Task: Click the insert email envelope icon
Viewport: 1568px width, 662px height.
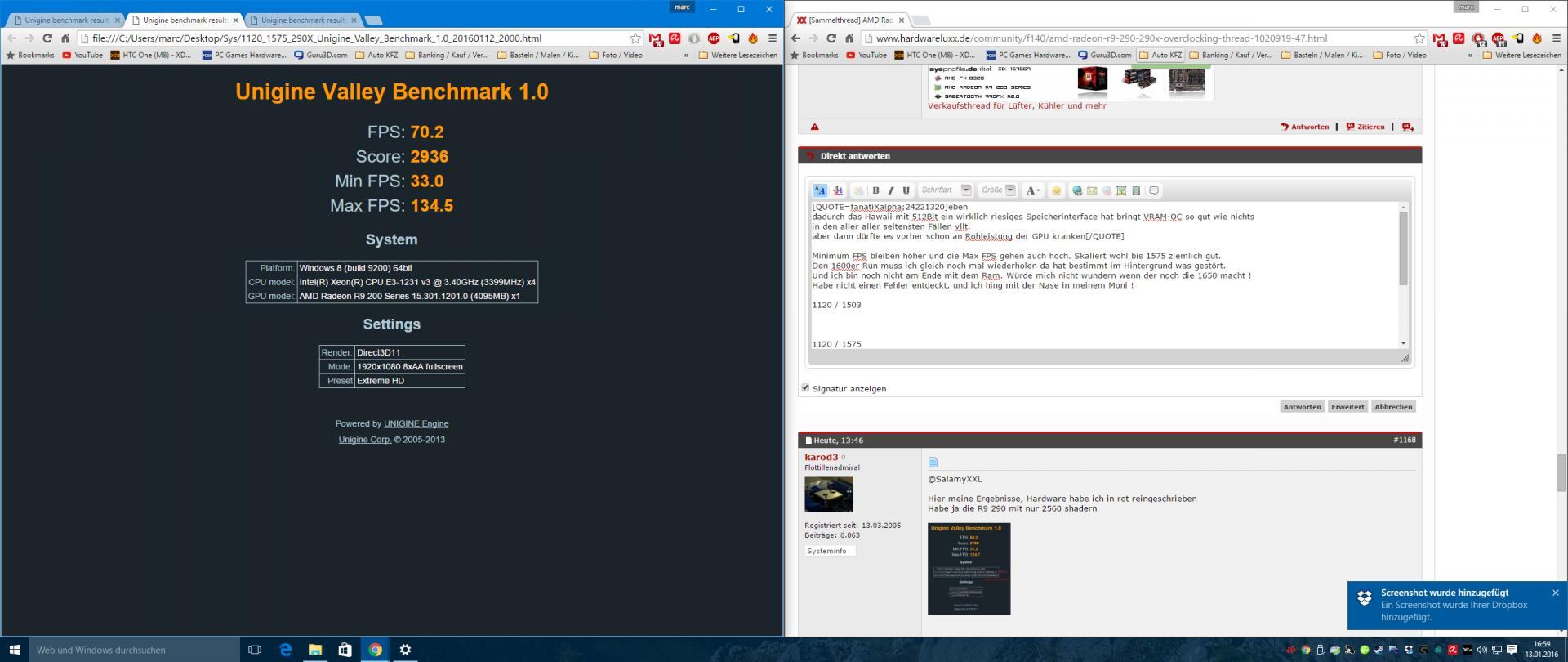Action: [x=1092, y=190]
